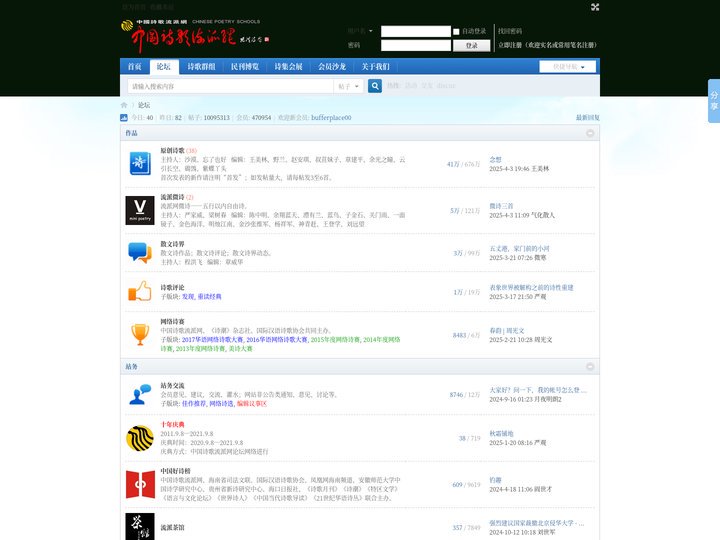This screenshot has height=540, width=720.
Task: Open the red 编辑议事区 subforum link
Action: (x=252, y=404)
